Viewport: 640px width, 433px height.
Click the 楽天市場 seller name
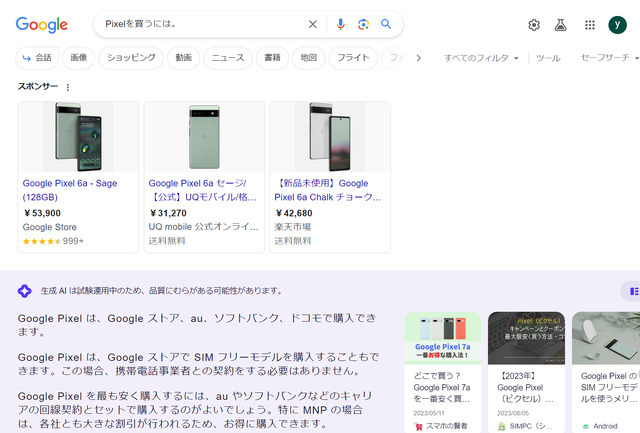pyautogui.click(x=293, y=227)
